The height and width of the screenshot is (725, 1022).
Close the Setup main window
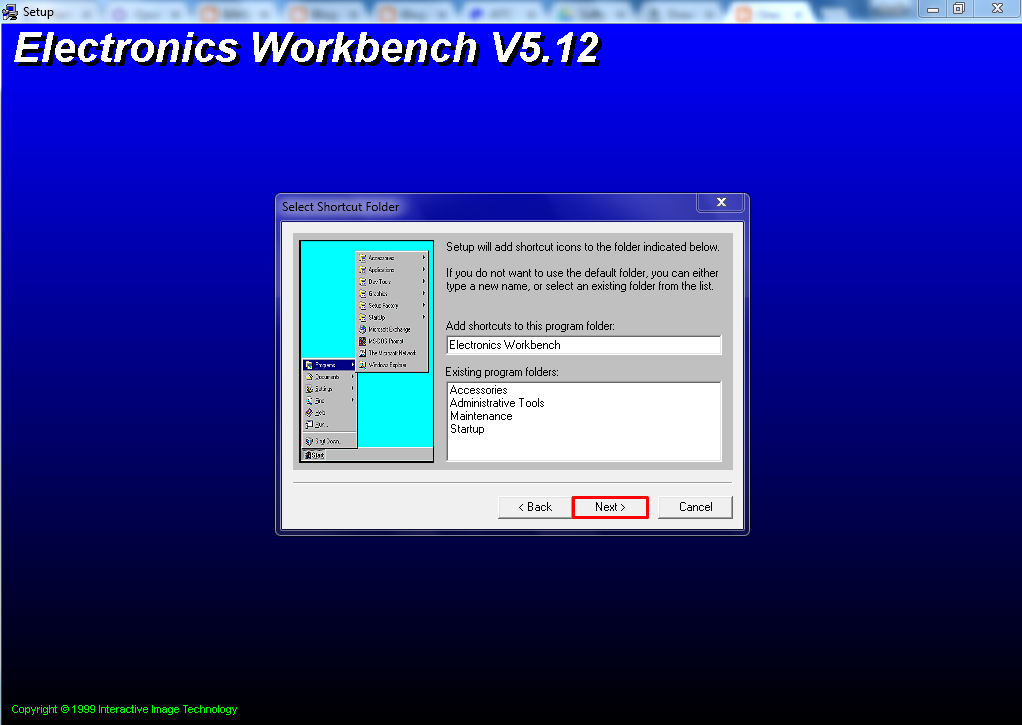(x=997, y=8)
